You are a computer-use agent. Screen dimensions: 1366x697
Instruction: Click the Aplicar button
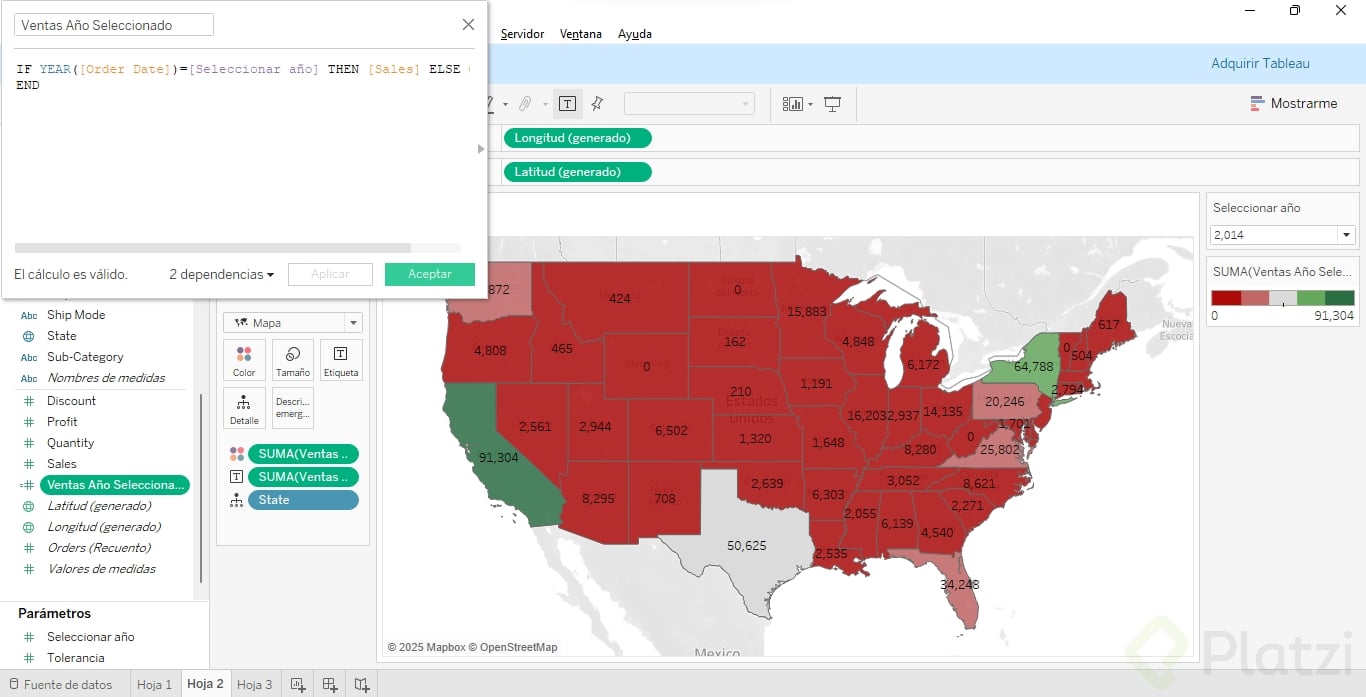tap(330, 274)
